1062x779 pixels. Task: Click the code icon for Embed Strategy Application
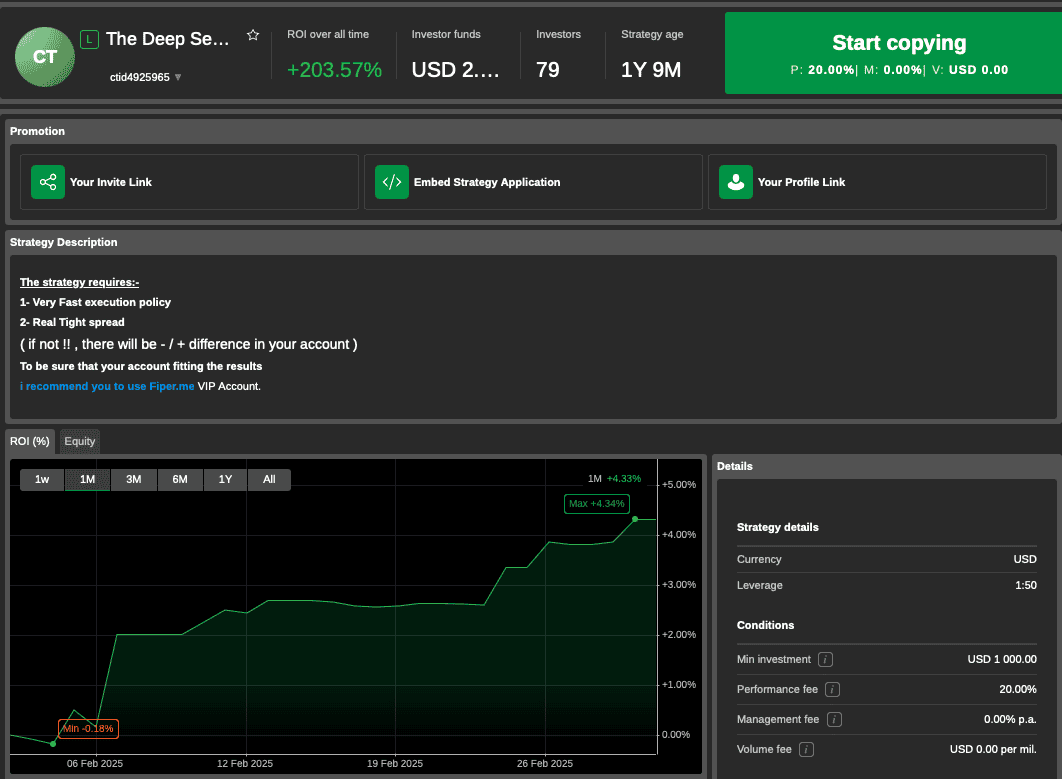pos(391,182)
